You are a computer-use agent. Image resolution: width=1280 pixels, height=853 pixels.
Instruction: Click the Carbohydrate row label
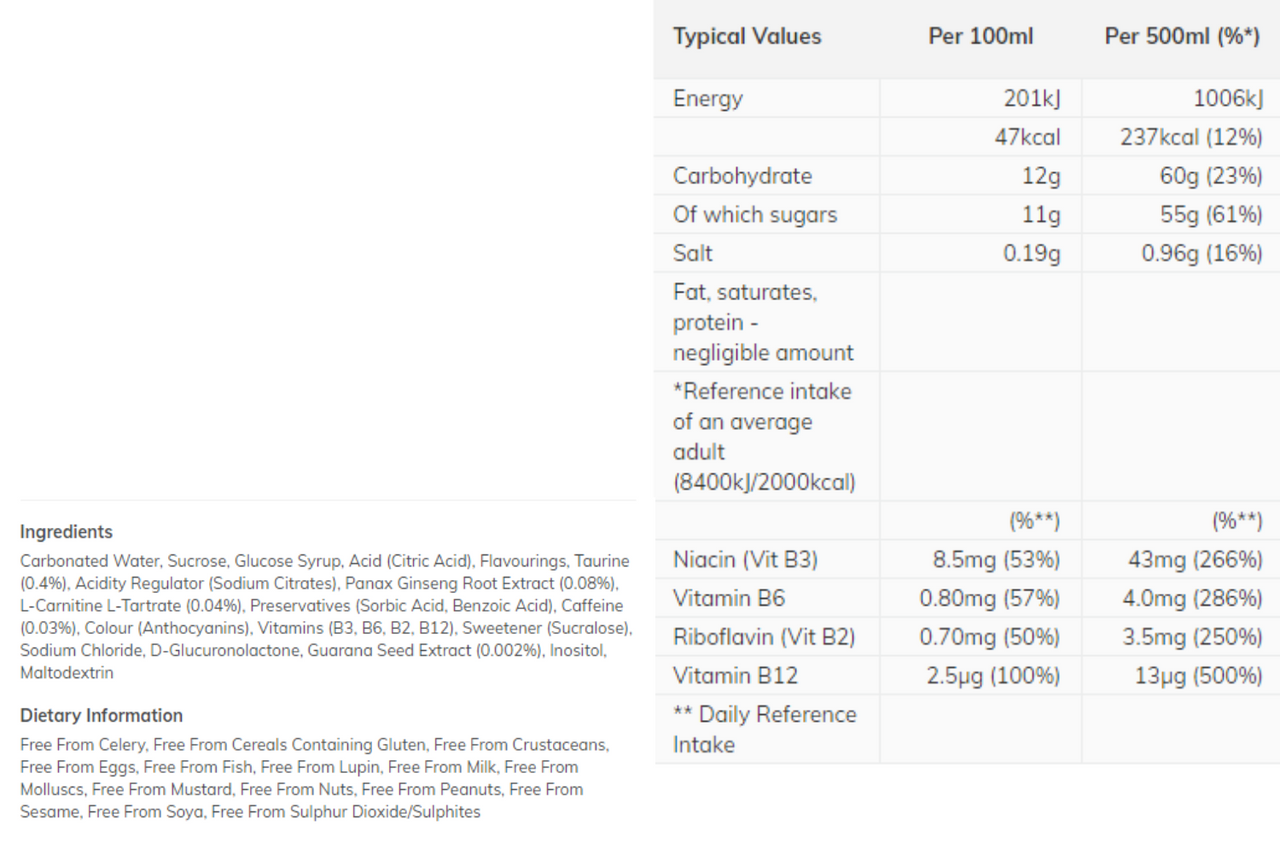pyautogui.click(x=742, y=176)
